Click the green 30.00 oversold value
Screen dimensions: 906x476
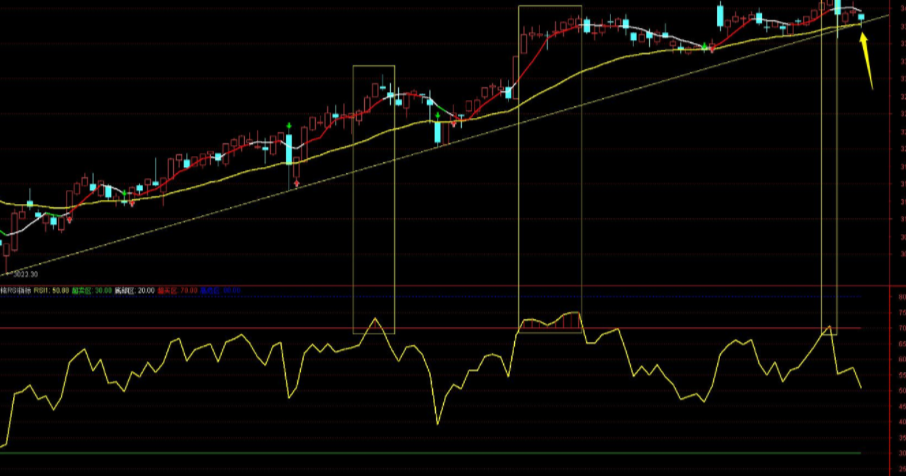(103, 291)
